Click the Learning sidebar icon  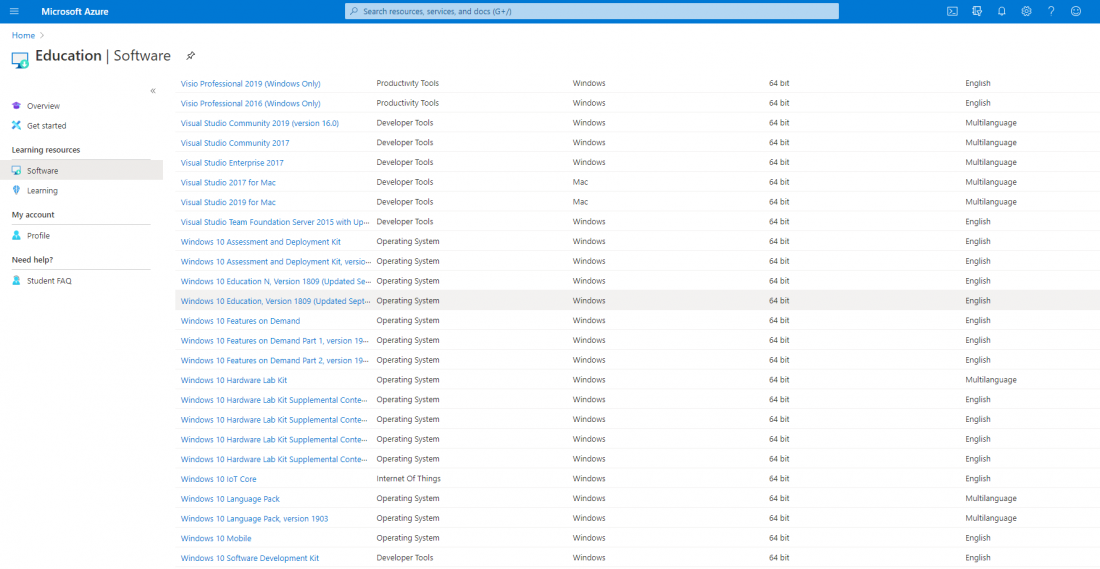click(x=16, y=190)
